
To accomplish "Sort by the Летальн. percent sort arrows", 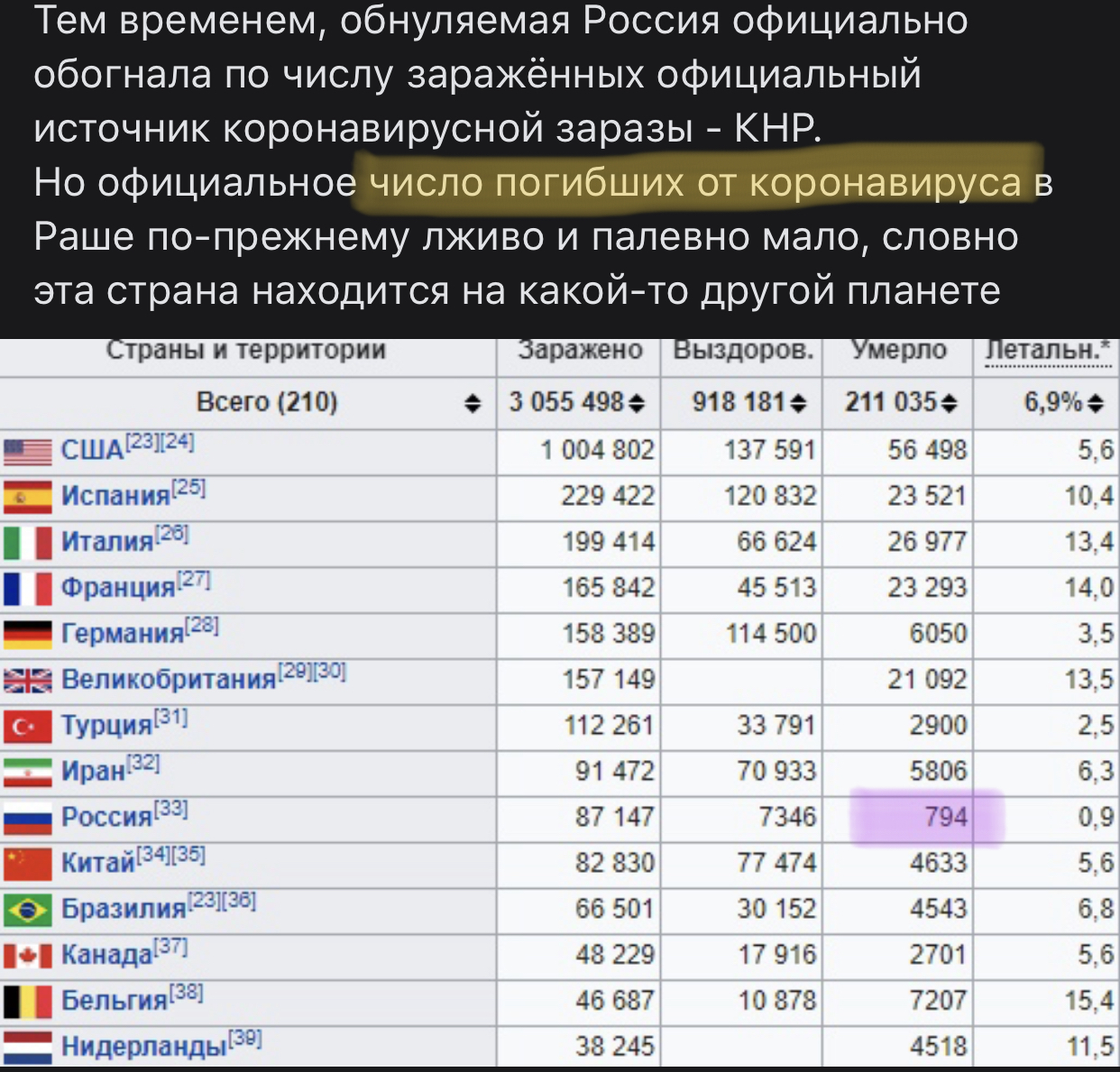I will click(1096, 403).
